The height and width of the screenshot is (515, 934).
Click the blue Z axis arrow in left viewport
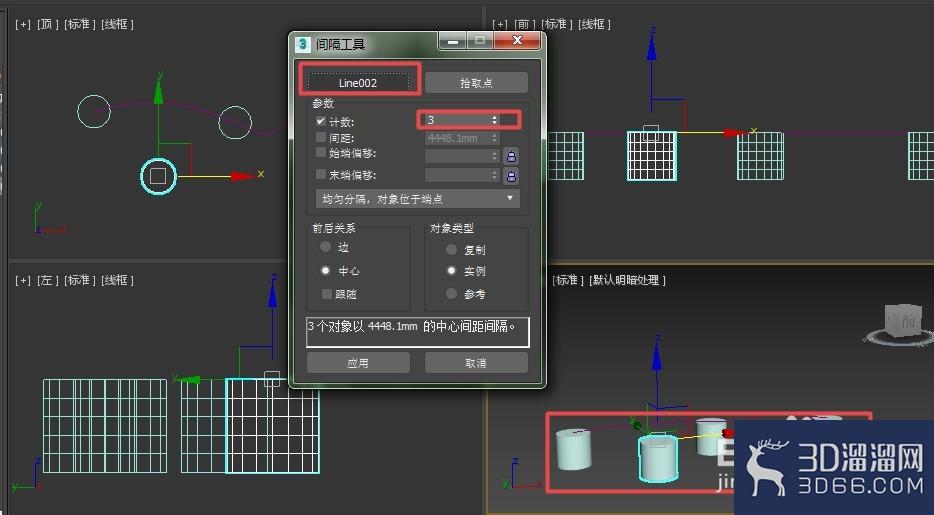(x=273, y=294)
